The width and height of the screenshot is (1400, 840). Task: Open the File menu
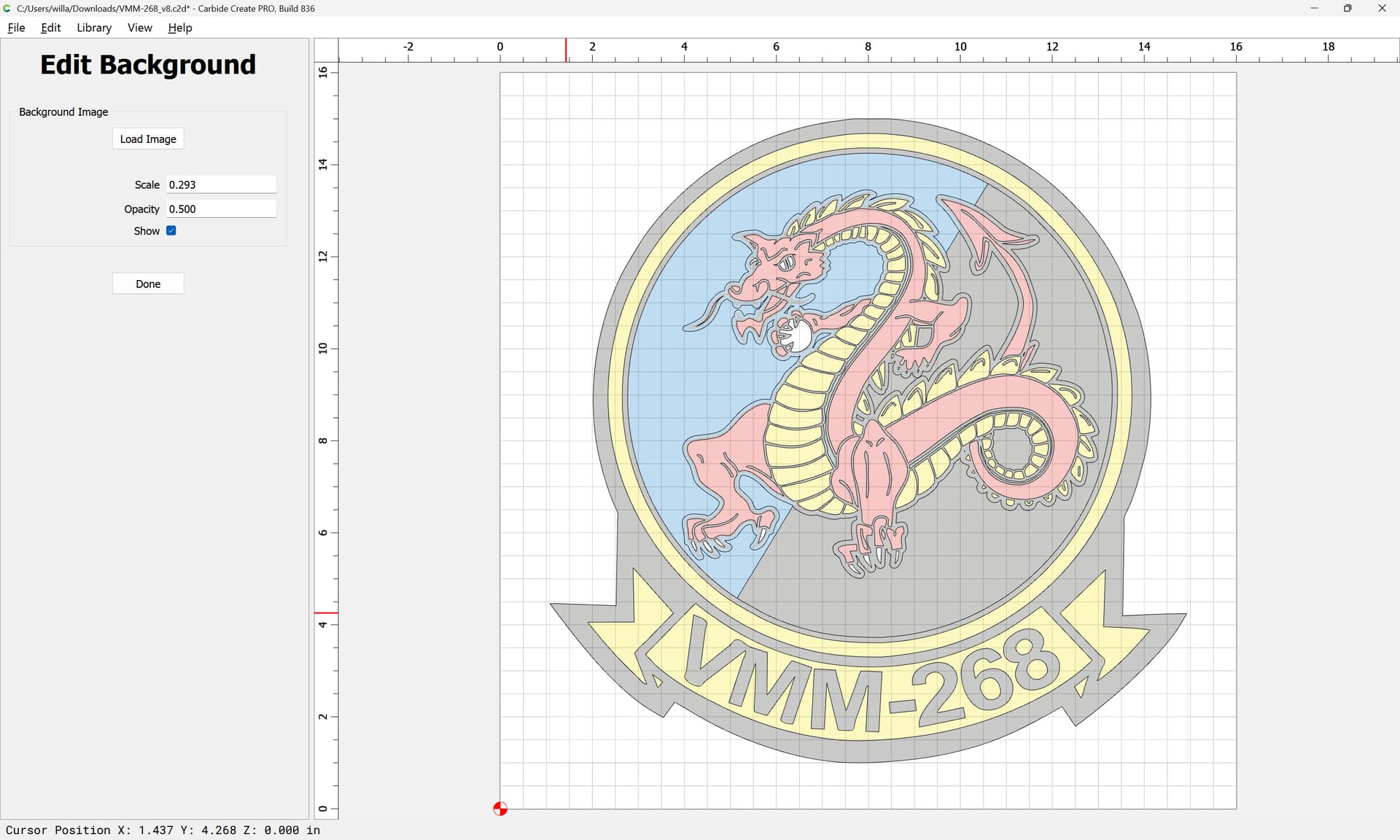tap(16, 28)
